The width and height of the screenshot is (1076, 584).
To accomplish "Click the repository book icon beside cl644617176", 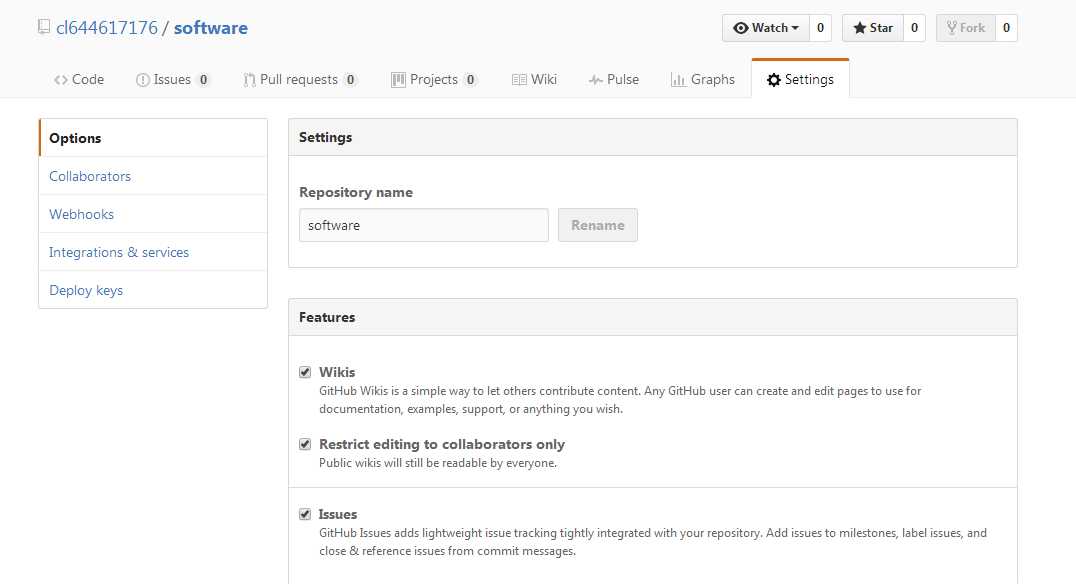I will click(44, 27).
